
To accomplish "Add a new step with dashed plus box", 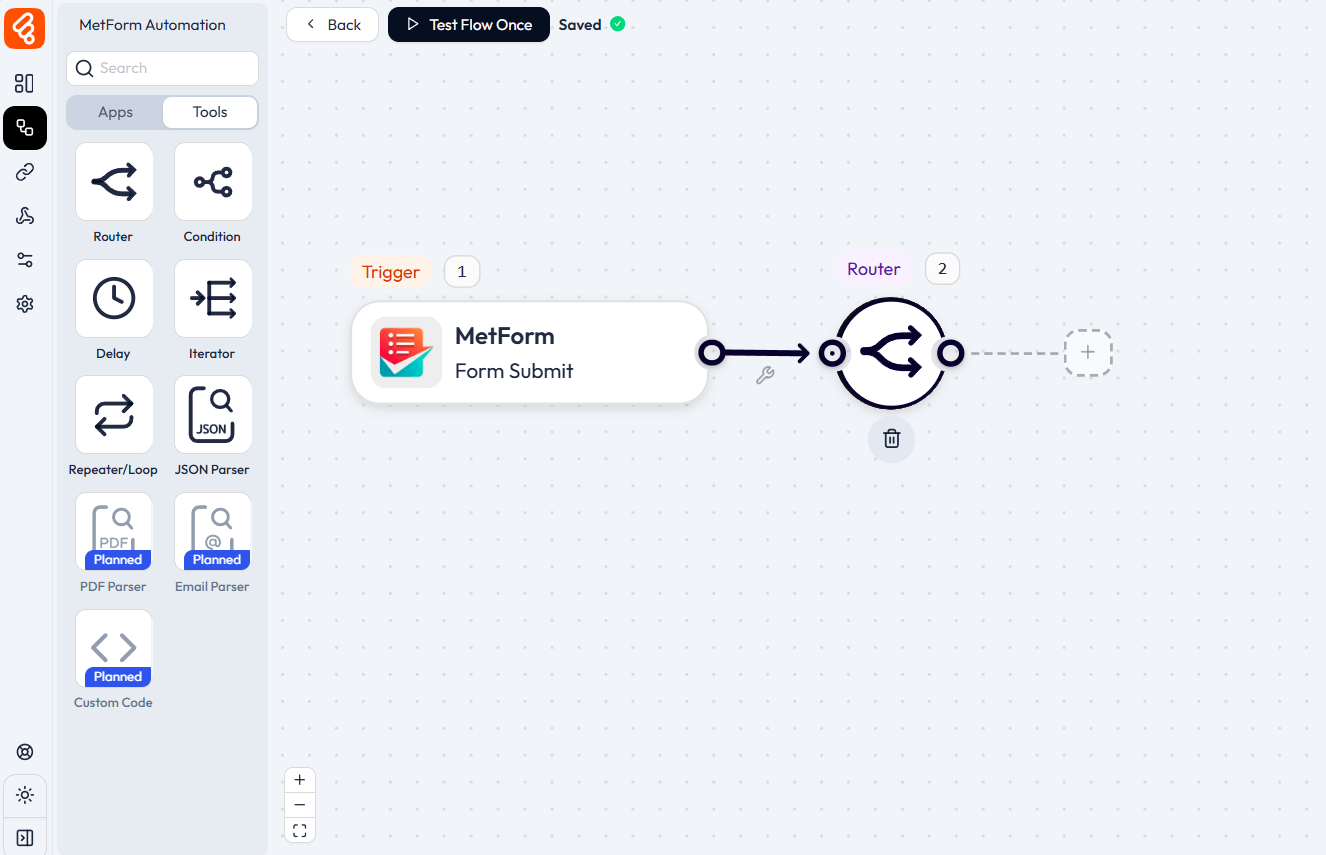I will point(1088,352).
